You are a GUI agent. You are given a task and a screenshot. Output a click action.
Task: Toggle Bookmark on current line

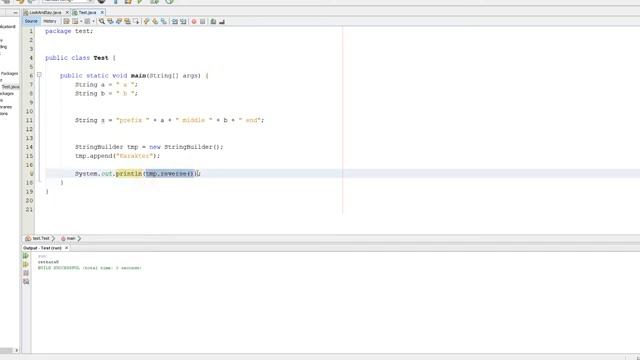(164, 21)
